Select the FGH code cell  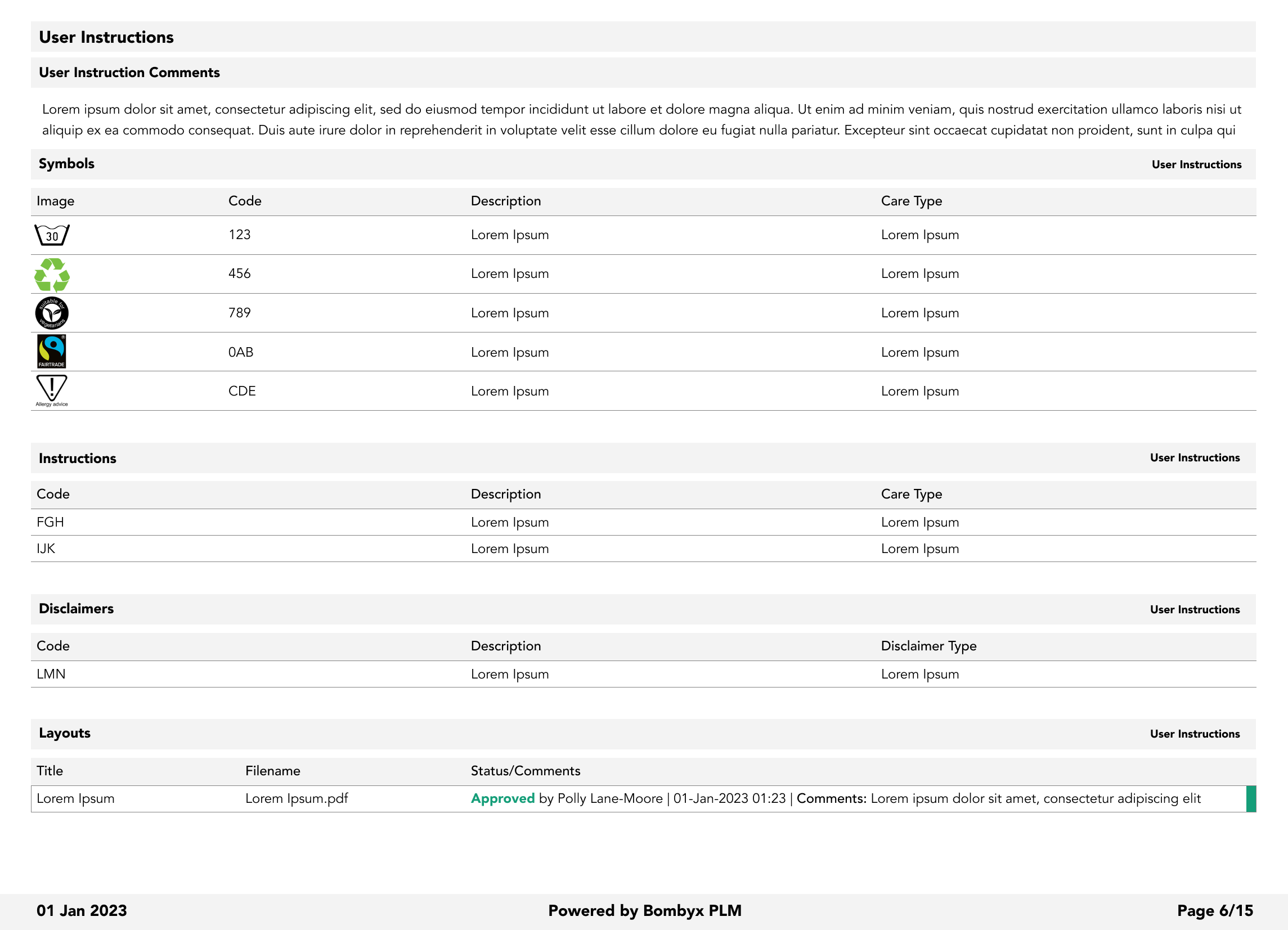point(50,522)
